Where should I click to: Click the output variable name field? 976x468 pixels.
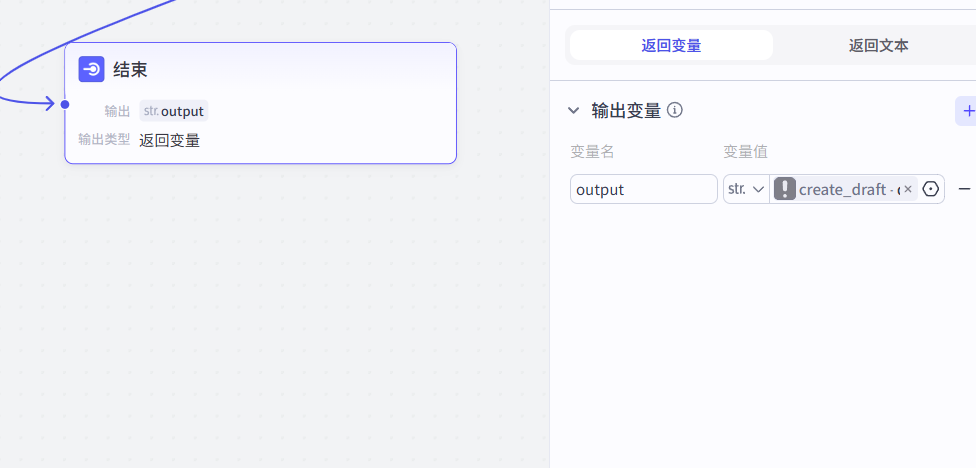[643, 189]
